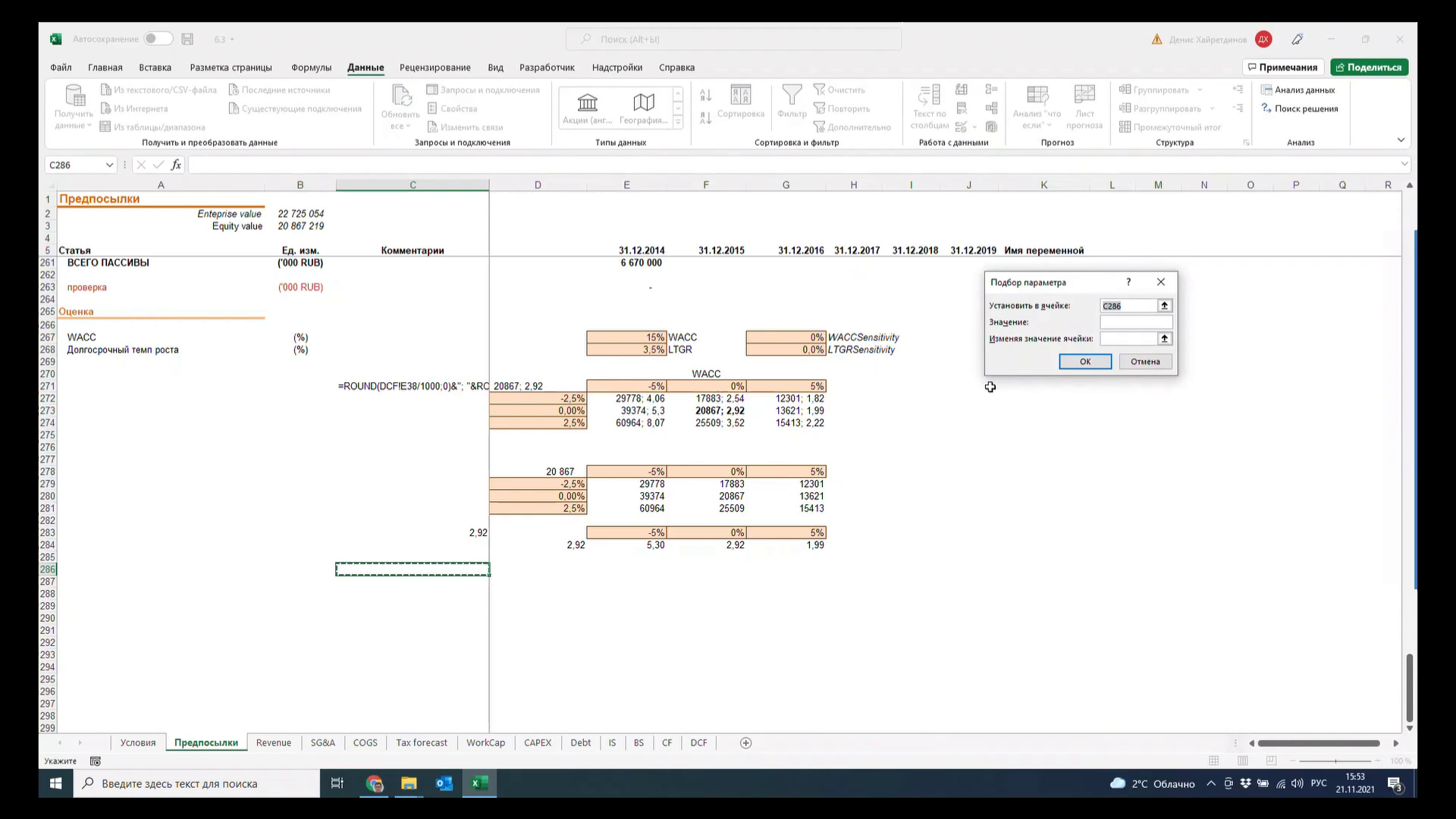Click the From Internet (Из Интернета) icon
This screenshot has width=1456, height=819.
(x=106, y=108)
